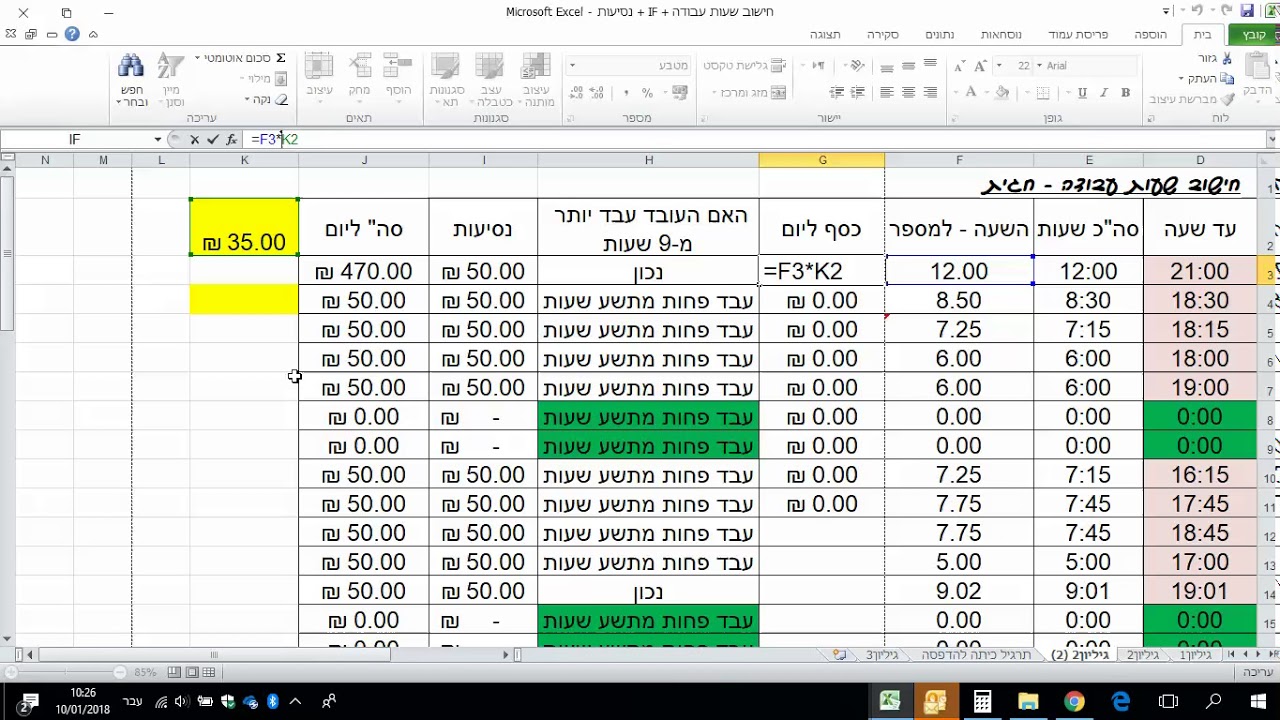Viewport: 1280px width, 720px height.
Task: Click the percent style button
Action: coord(647,92)
